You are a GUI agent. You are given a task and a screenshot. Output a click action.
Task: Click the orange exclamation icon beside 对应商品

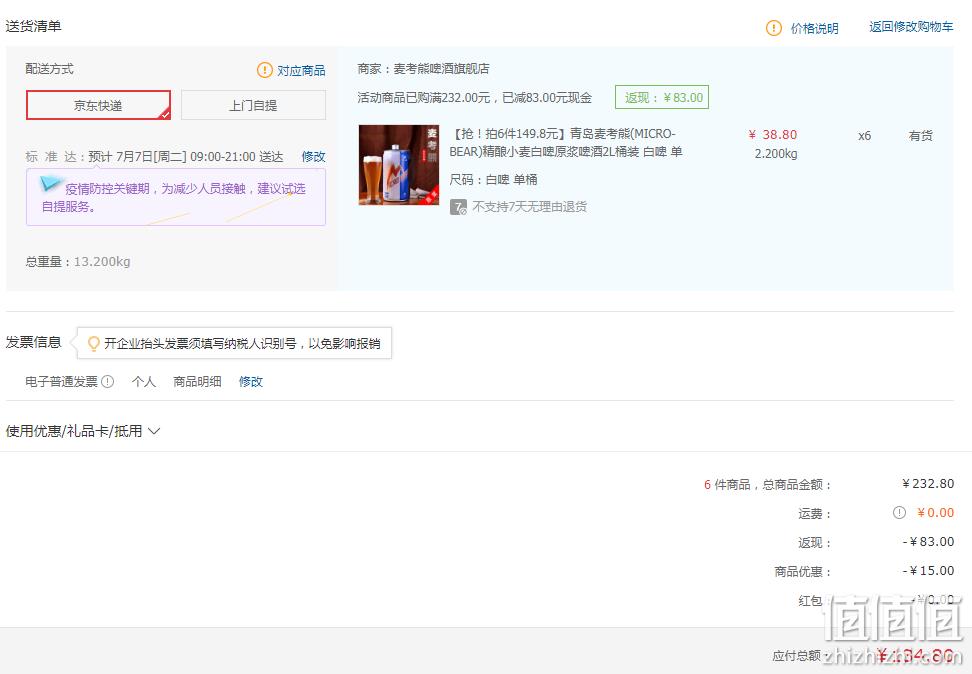(x=265, y=70)
